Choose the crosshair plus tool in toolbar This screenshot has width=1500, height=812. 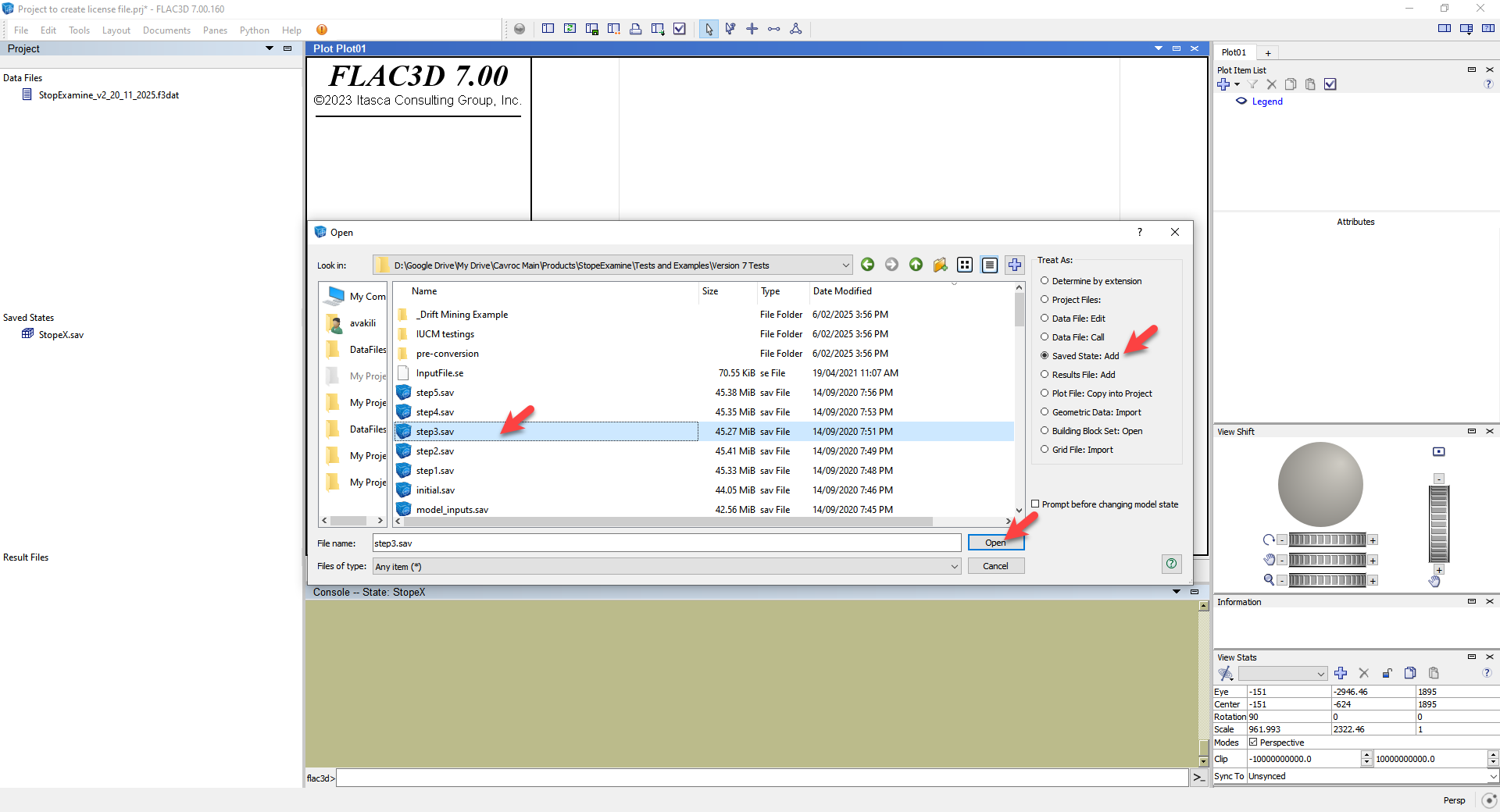tap(752, 29)
